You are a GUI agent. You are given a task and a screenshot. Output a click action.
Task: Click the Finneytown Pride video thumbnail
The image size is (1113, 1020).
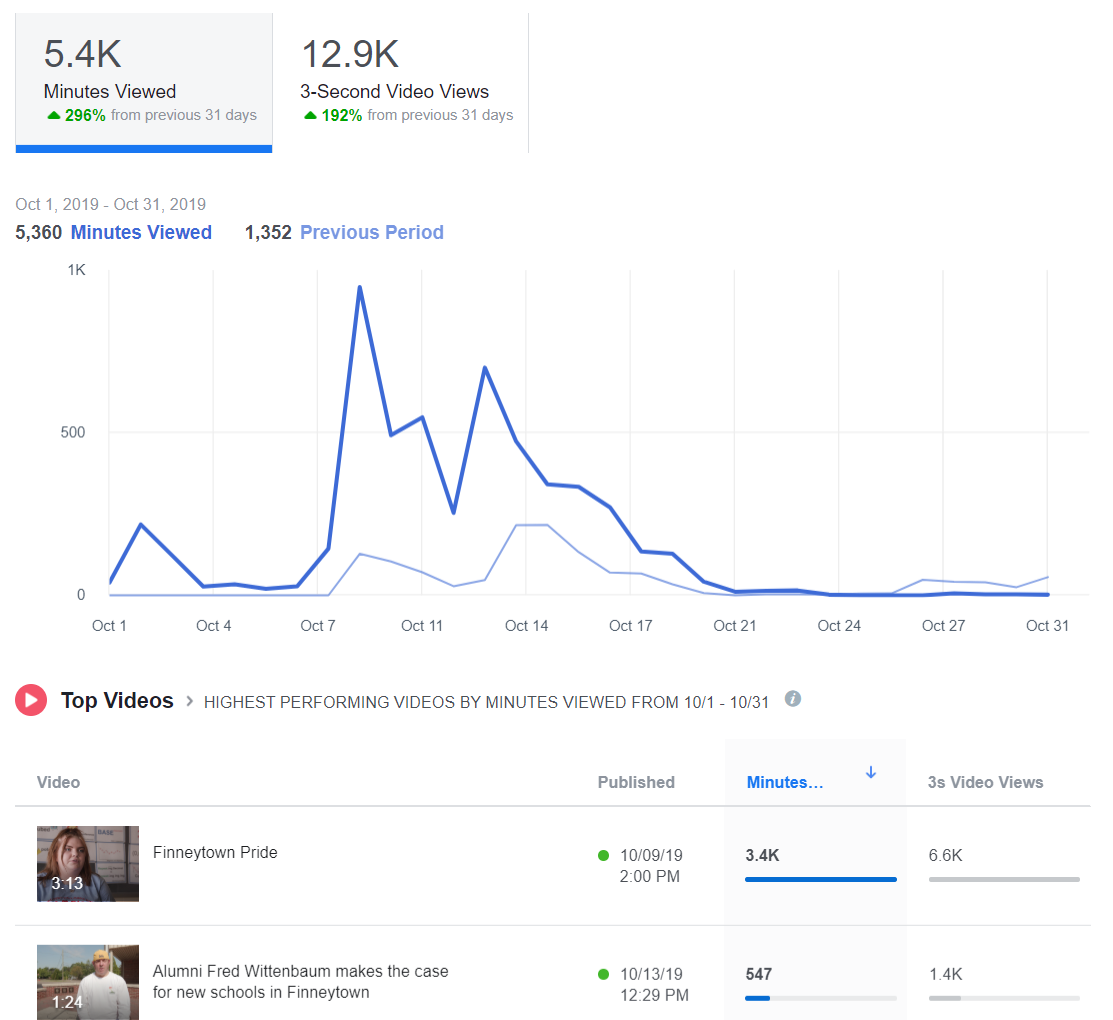coord(88,863)
